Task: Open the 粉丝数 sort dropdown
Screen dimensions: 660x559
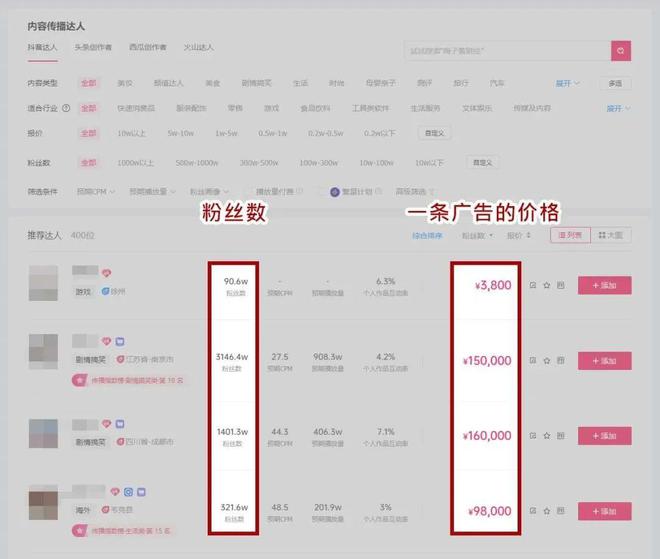Action: (475, 236)
